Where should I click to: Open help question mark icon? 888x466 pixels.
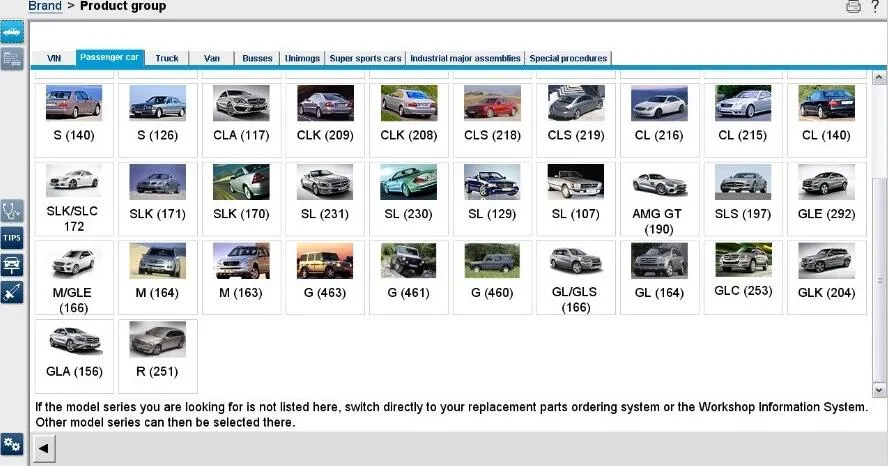(875, 7)
